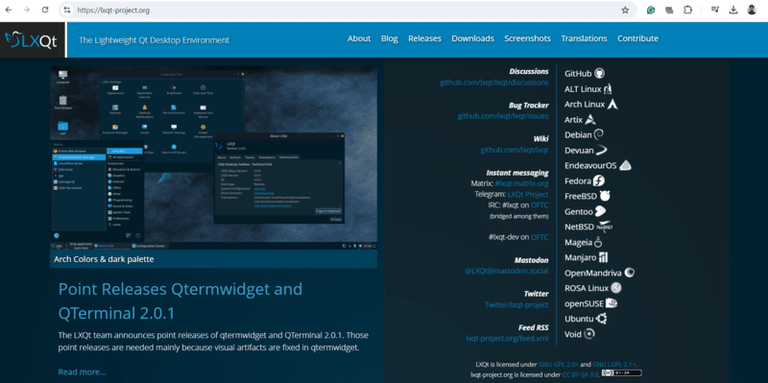The height and width of the screenshot is (383, 768).
Task: Click the EndeavourOS logo icon
Action: (625, 166)
